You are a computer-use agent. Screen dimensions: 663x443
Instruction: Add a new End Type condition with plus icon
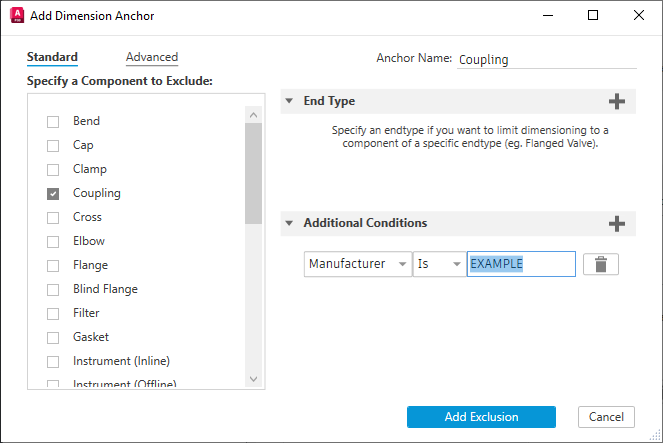pos(616,101)
